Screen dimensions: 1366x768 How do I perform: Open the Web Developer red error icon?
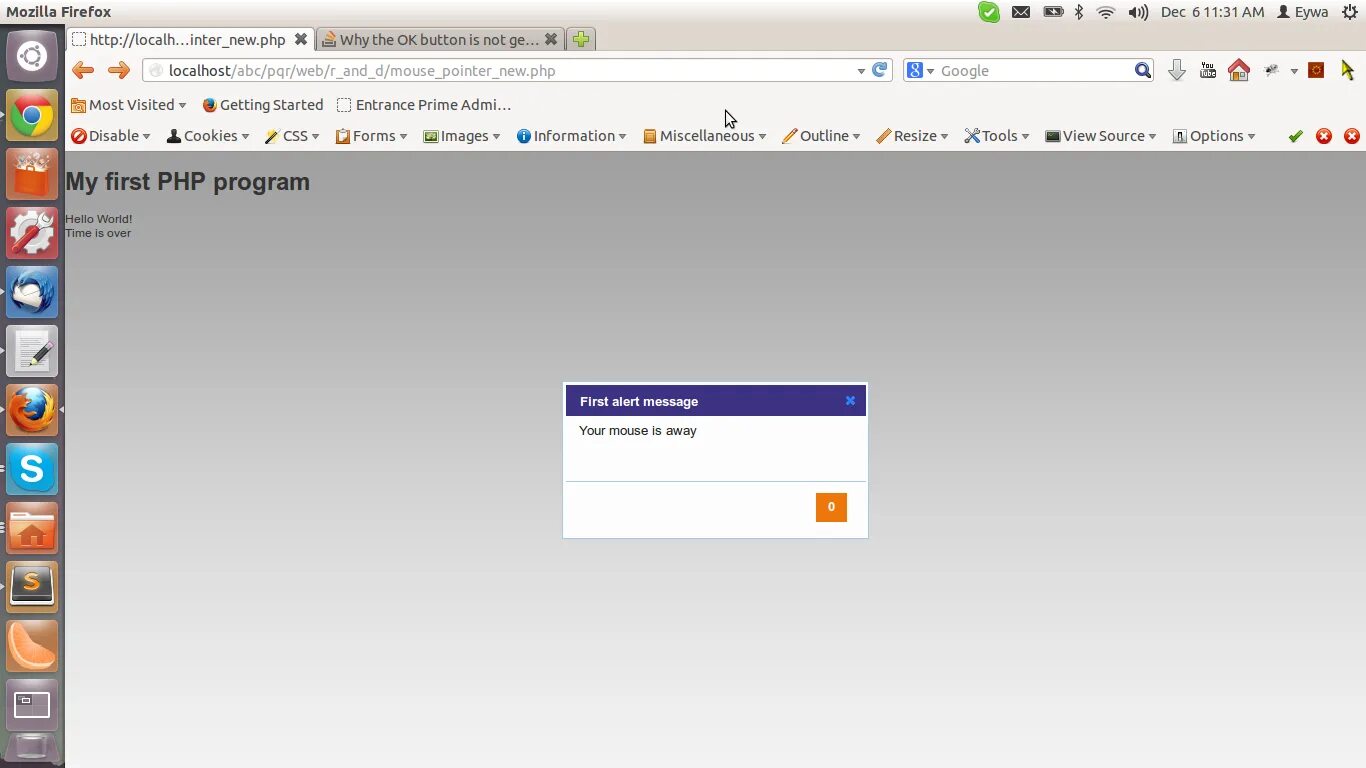[1324, 135]
